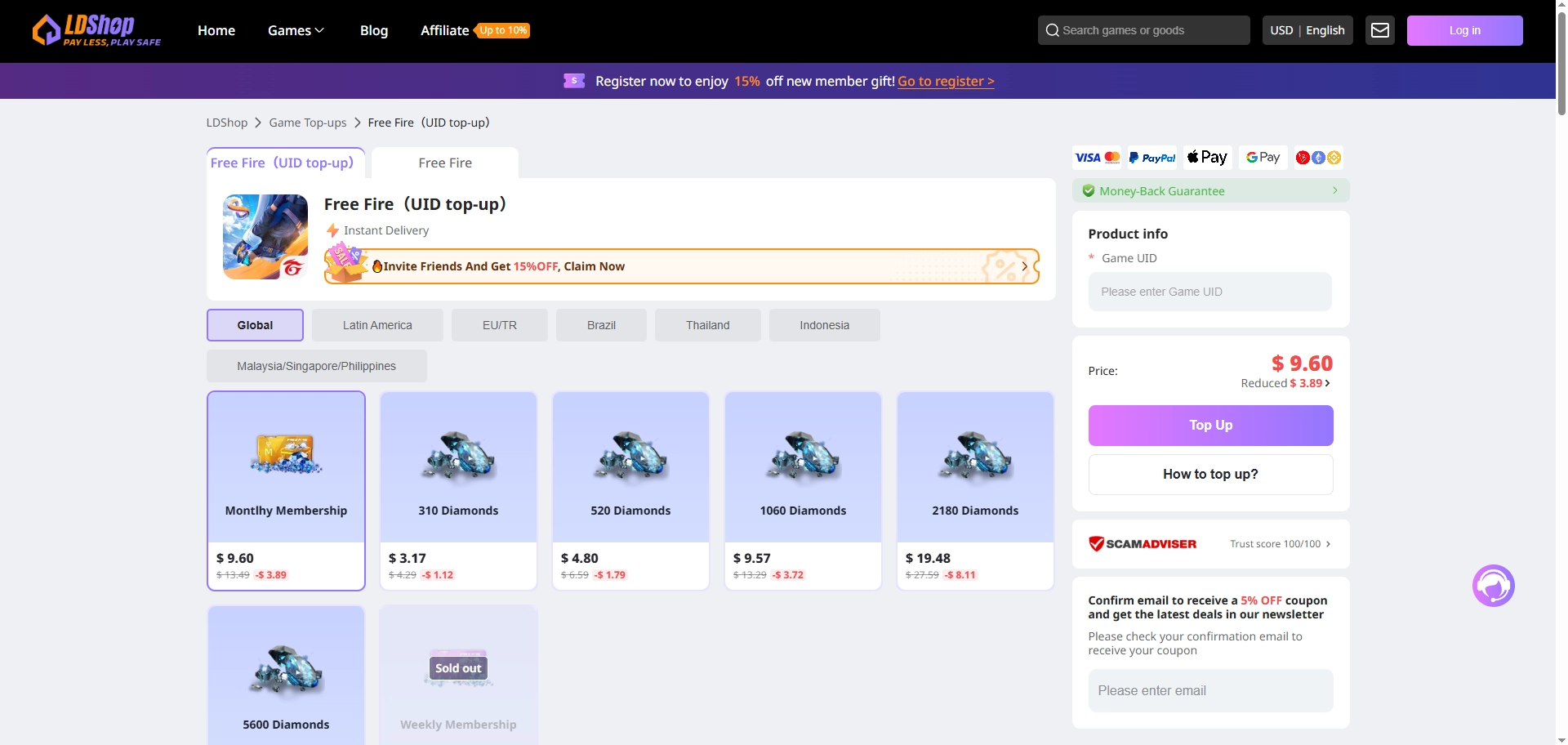Click the Scamadviser shield logo

(x=1096, y=544)
